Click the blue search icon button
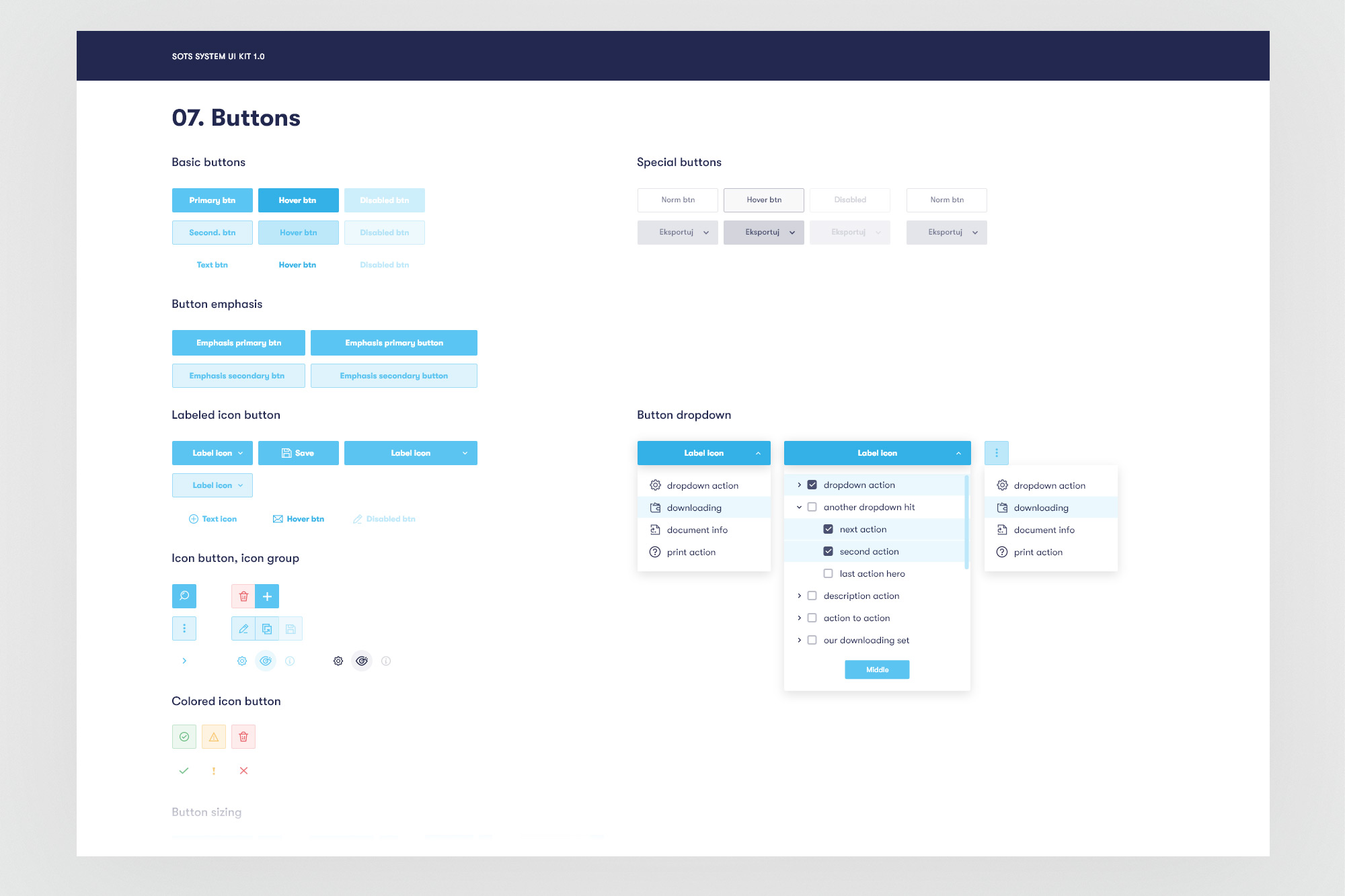Viewport: 1345px width, 896px height. click(184, 596)
